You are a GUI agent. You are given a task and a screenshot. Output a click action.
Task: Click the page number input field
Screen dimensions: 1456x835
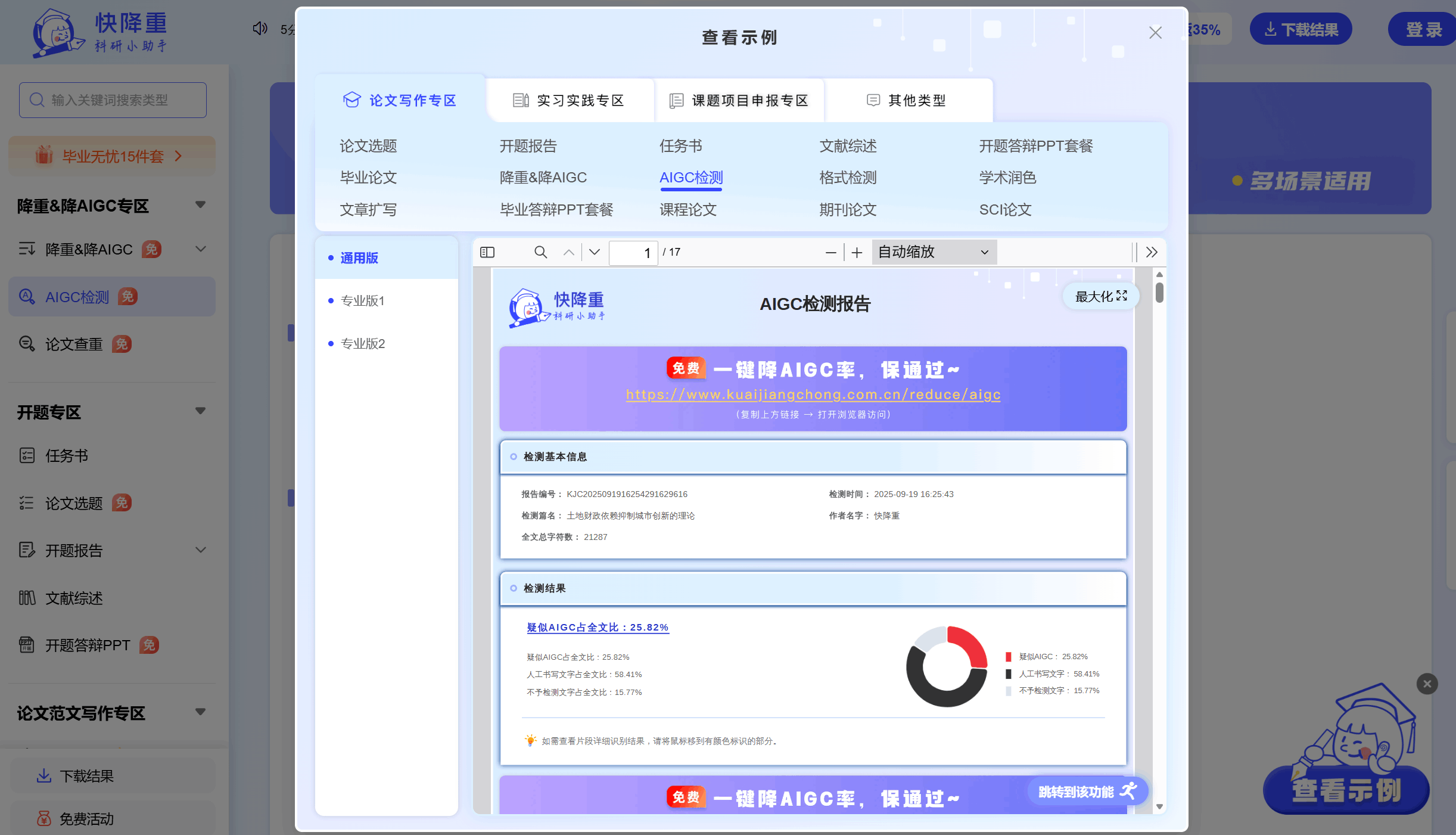point(633,253)
